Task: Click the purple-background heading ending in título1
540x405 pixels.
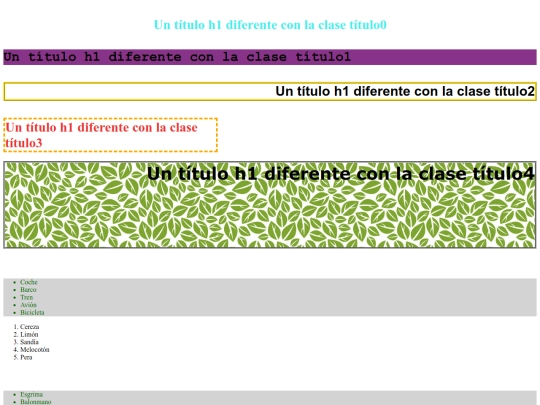Action: (x=270, y=57)
